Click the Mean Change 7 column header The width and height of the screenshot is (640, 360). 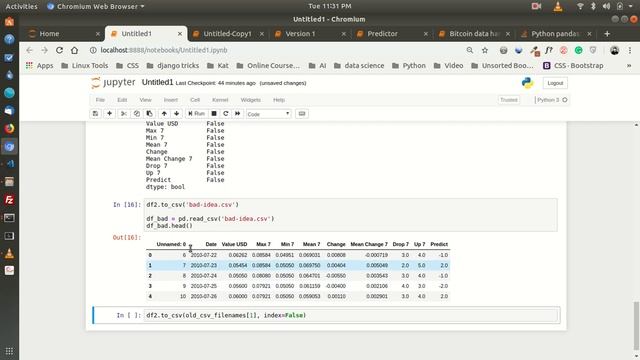pyautogui.click(x=369, y=244)
